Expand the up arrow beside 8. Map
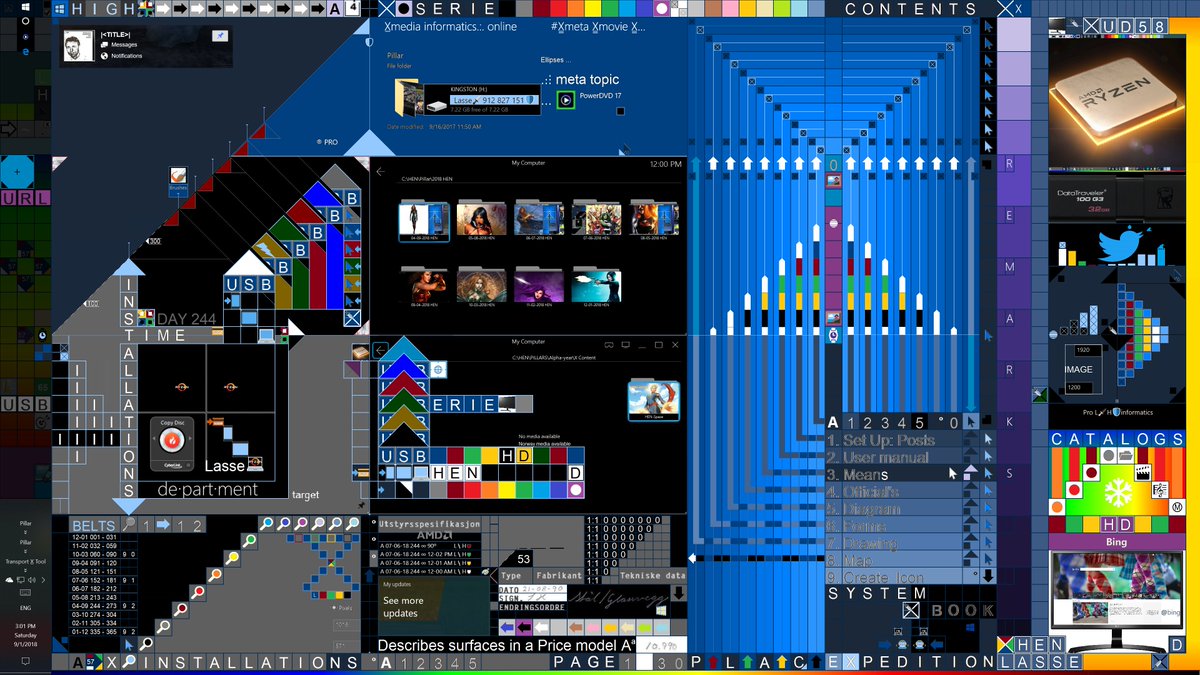 pyautogui.click(x=970, y=560)
